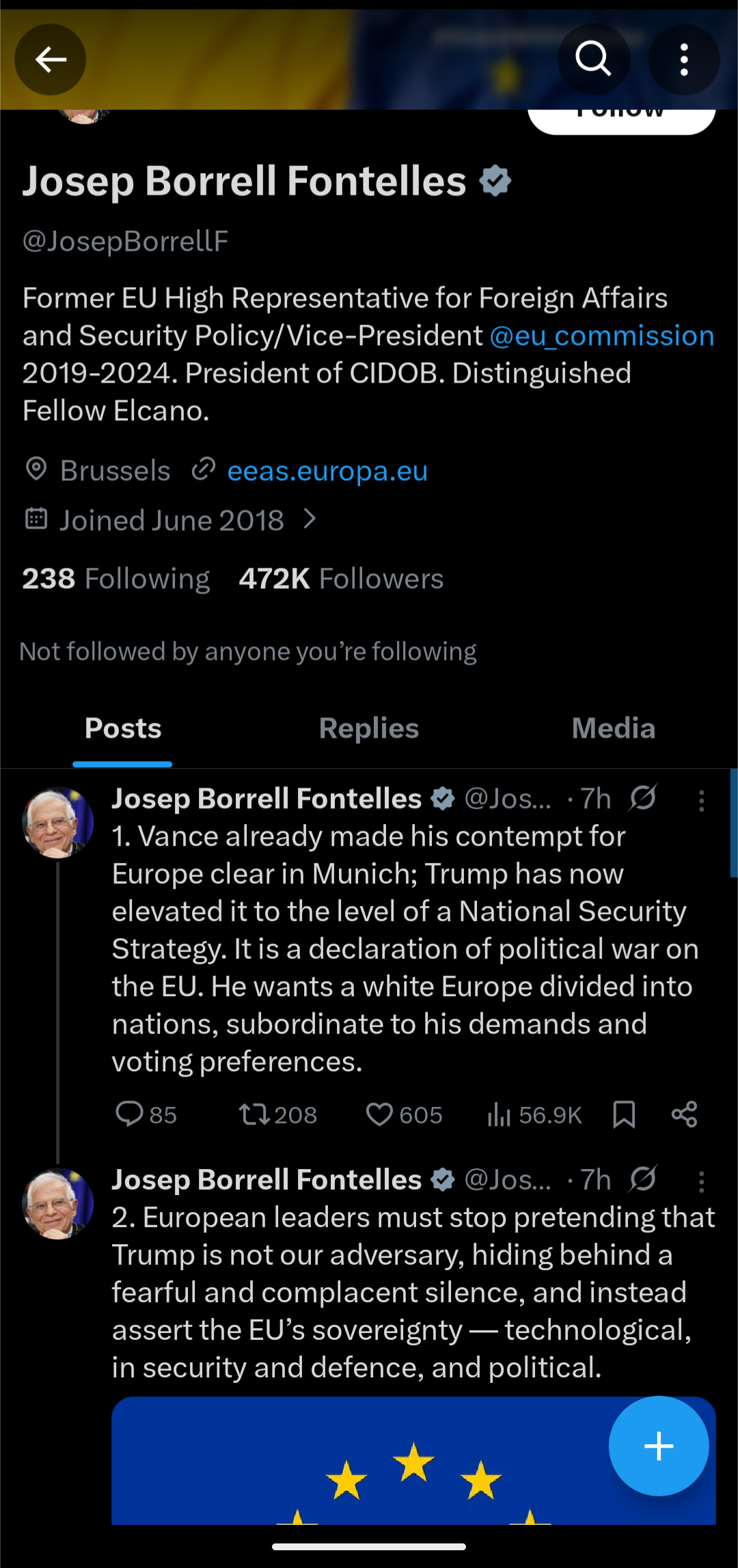
Task: Tap the back arrow button
Action: pyautogui.click(x=51, y=60)
